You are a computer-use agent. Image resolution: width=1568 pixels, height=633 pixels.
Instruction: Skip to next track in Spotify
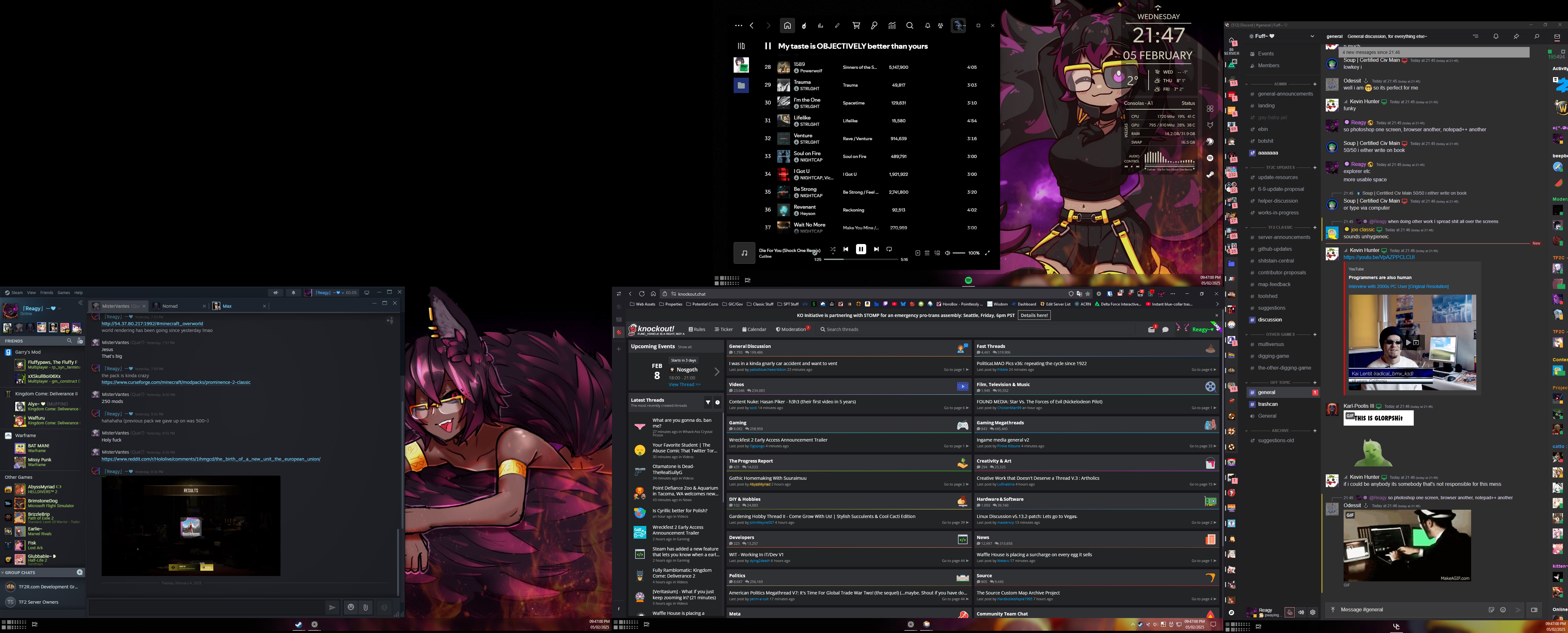tap(876, 249)
